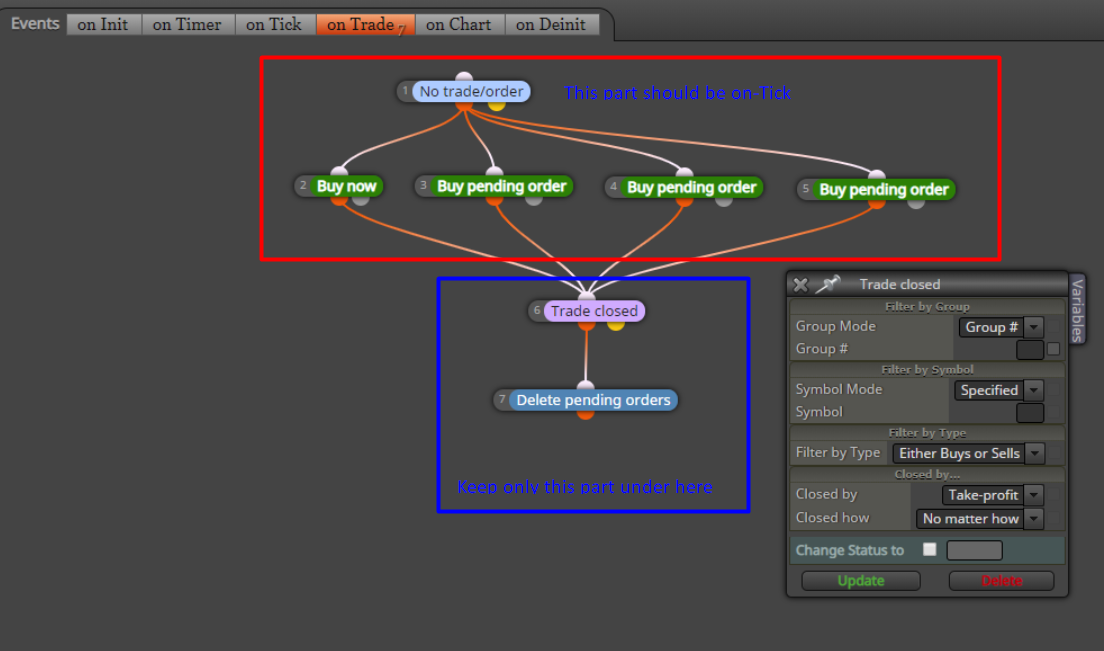Viewport: 1104px width, 651px height.
Task: Click orange output dot under Buy now
Action: click(339, 201)
